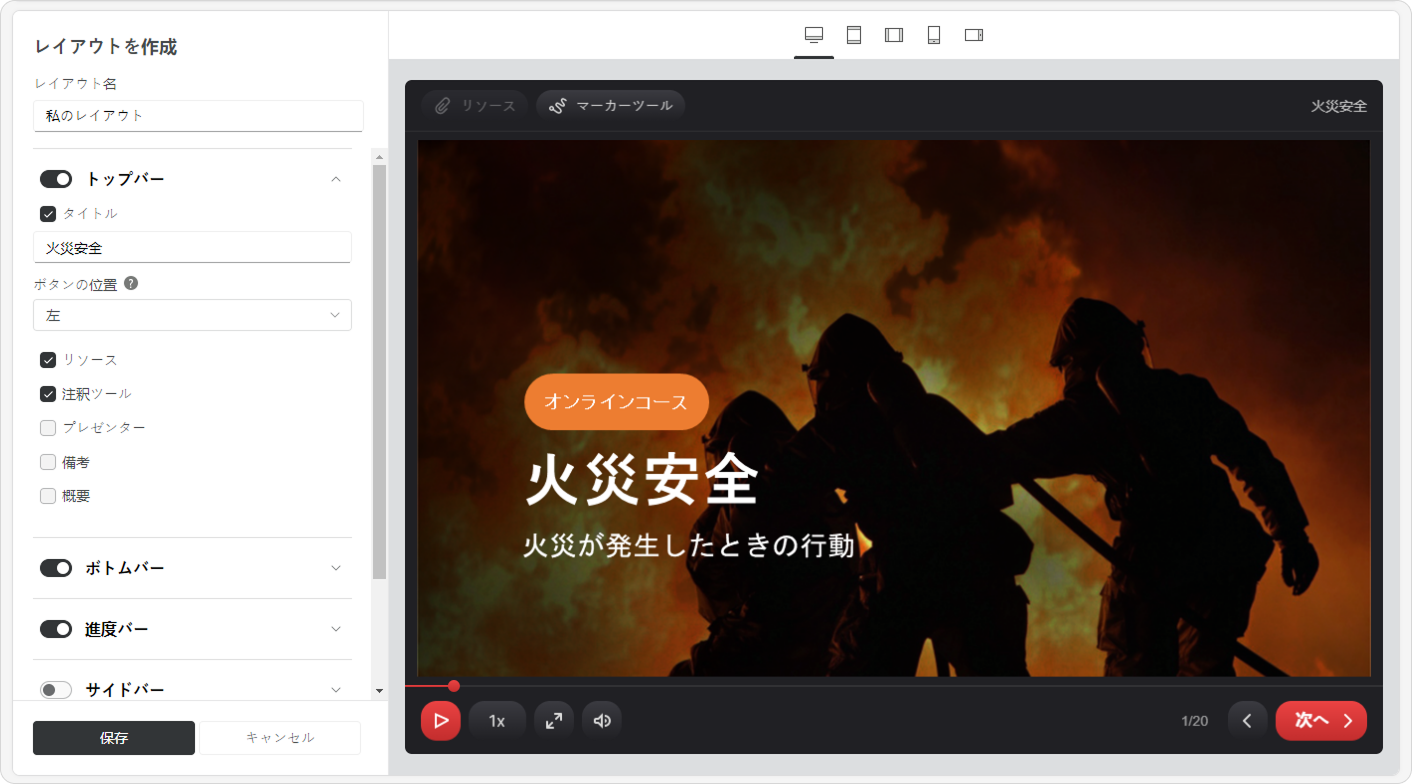
Task: Click the settings panel vertical scrollbar
Action: [x=379, y=371]
